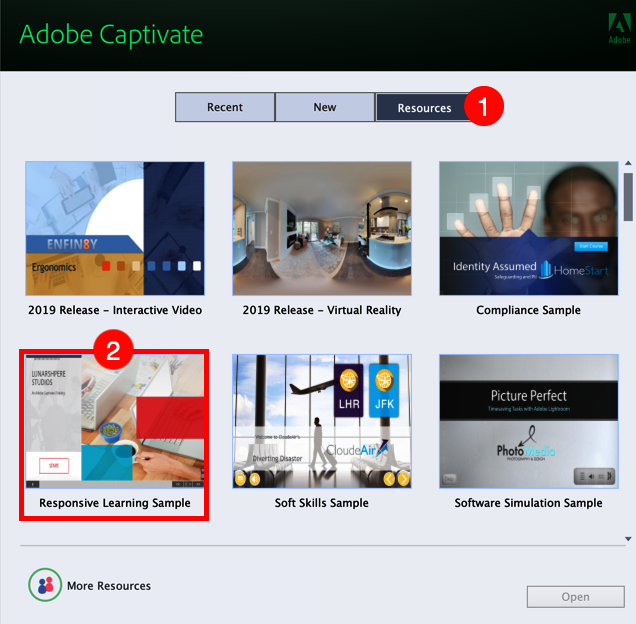
Task: Click the 'Soft Skills Sample' caption
Action: (322, 503)
